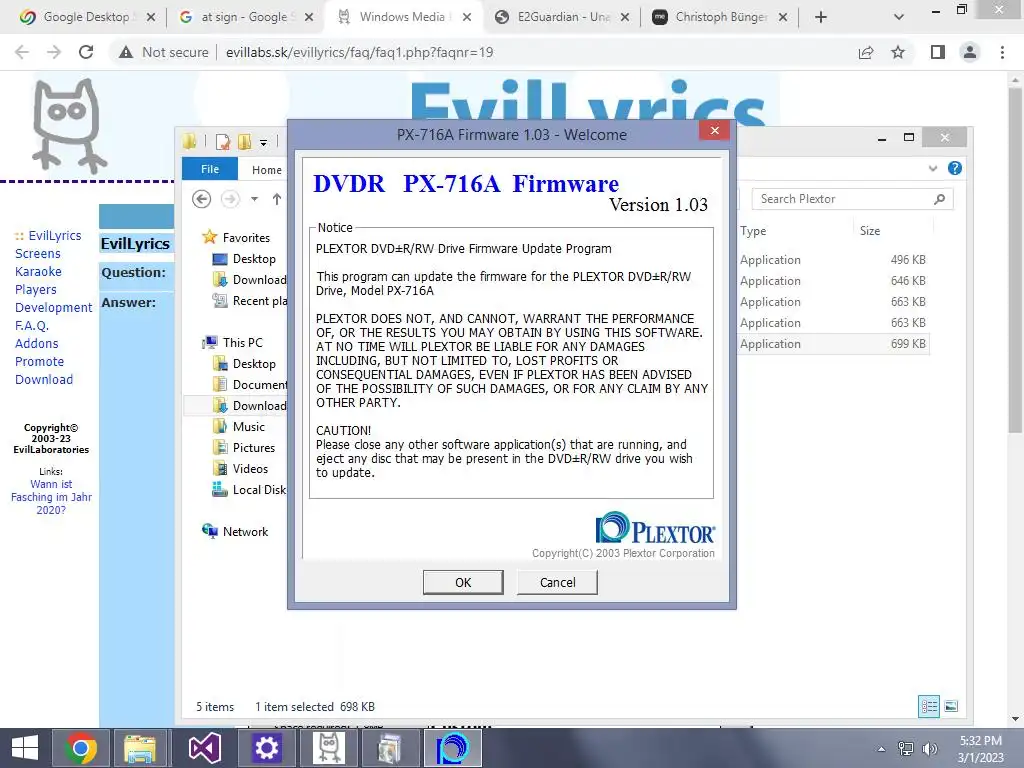Open Music folder in navigation pane
This screenshot has height=768, width=1024.
point(248,426)
